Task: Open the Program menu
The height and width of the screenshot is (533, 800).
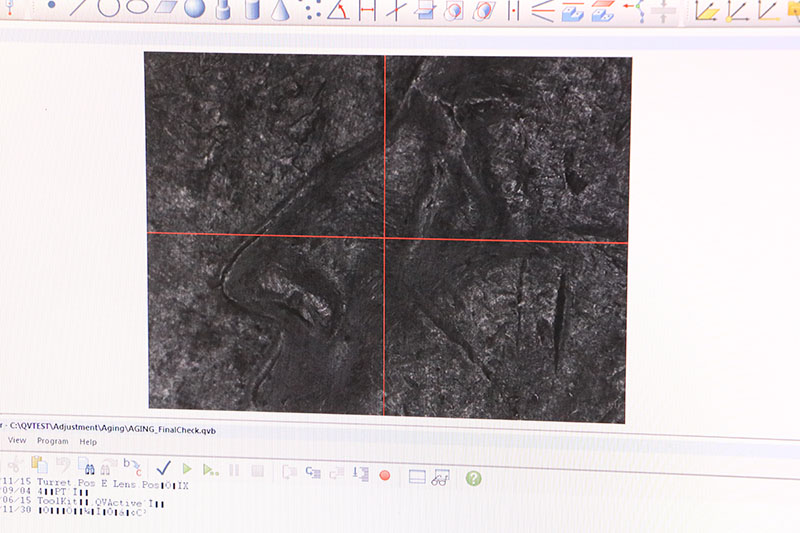Action: coord(53,441)
